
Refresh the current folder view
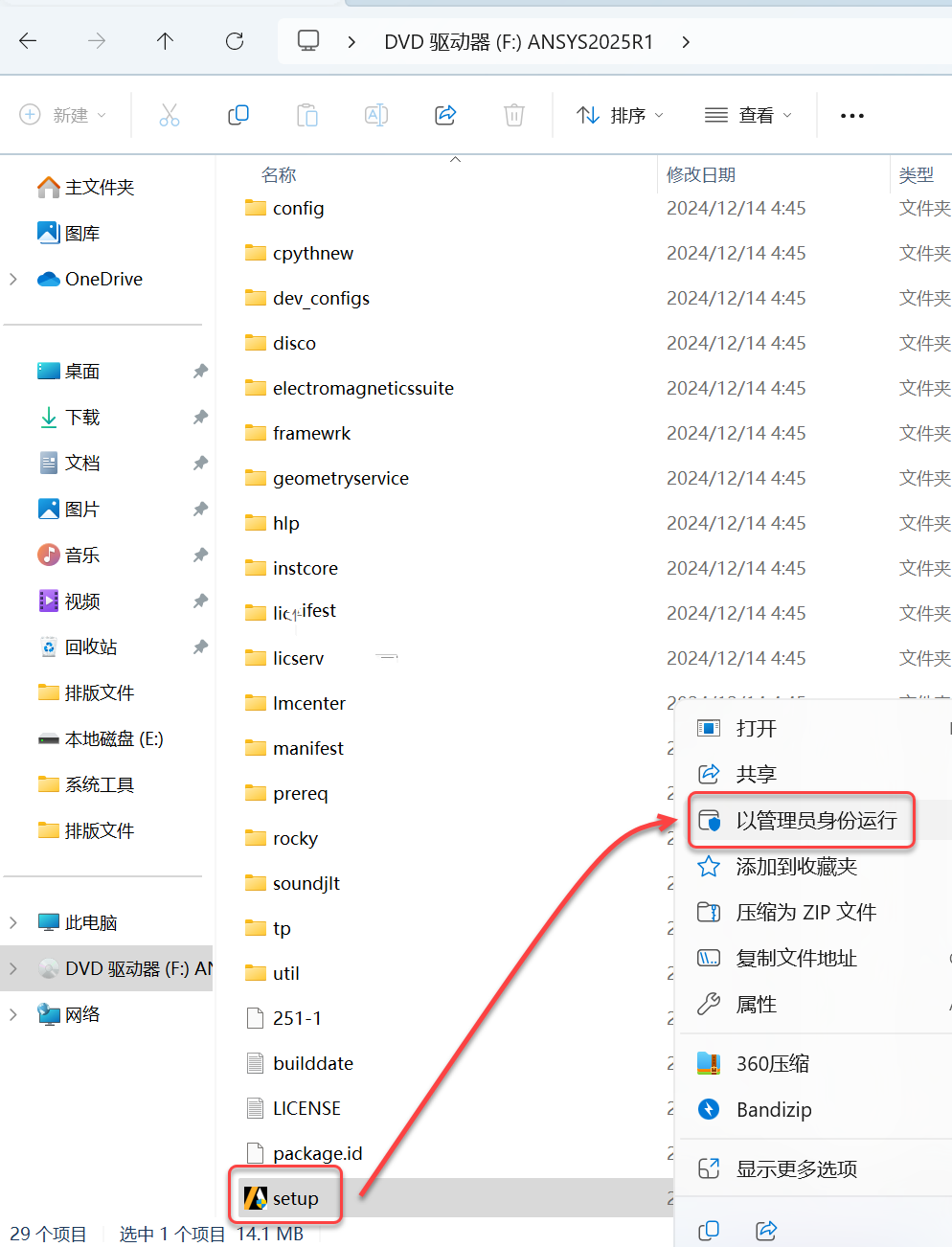[x=234, y=41]
